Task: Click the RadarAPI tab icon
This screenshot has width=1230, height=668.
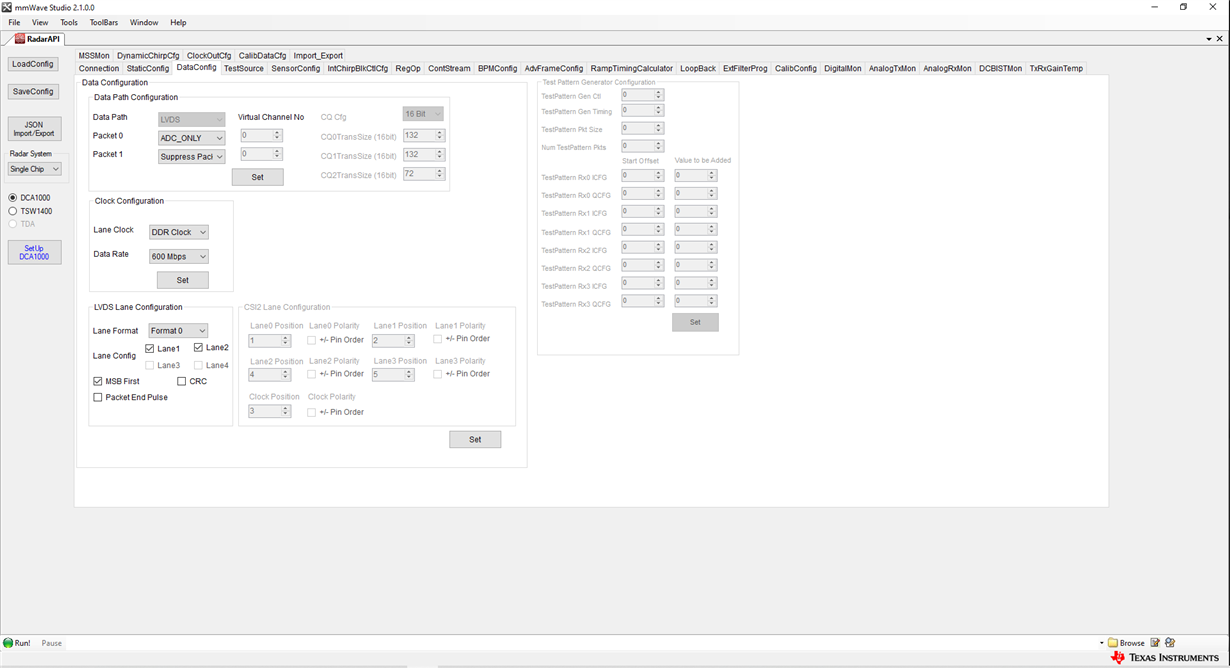Action: 20,39
